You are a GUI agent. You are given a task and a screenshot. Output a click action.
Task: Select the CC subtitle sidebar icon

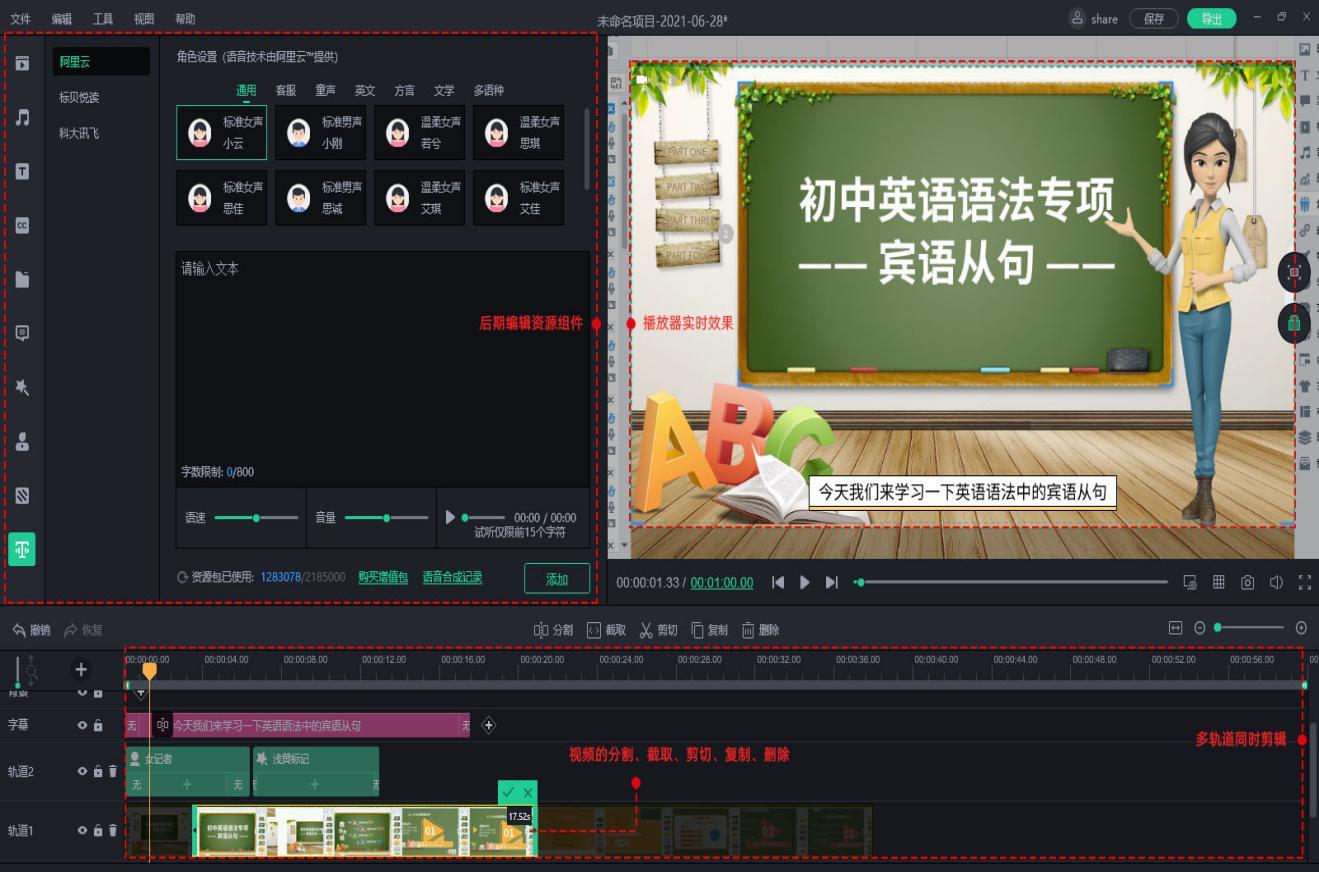click(22, 225)
